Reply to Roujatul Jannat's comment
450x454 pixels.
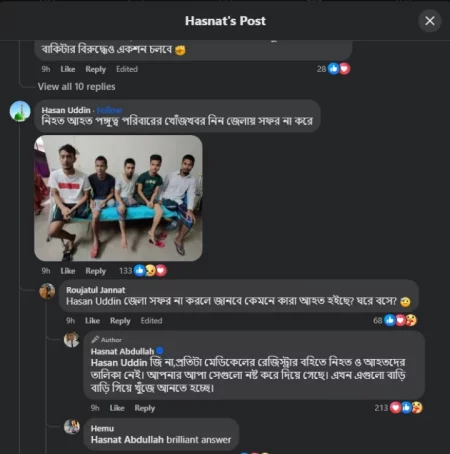pos(120,321)
